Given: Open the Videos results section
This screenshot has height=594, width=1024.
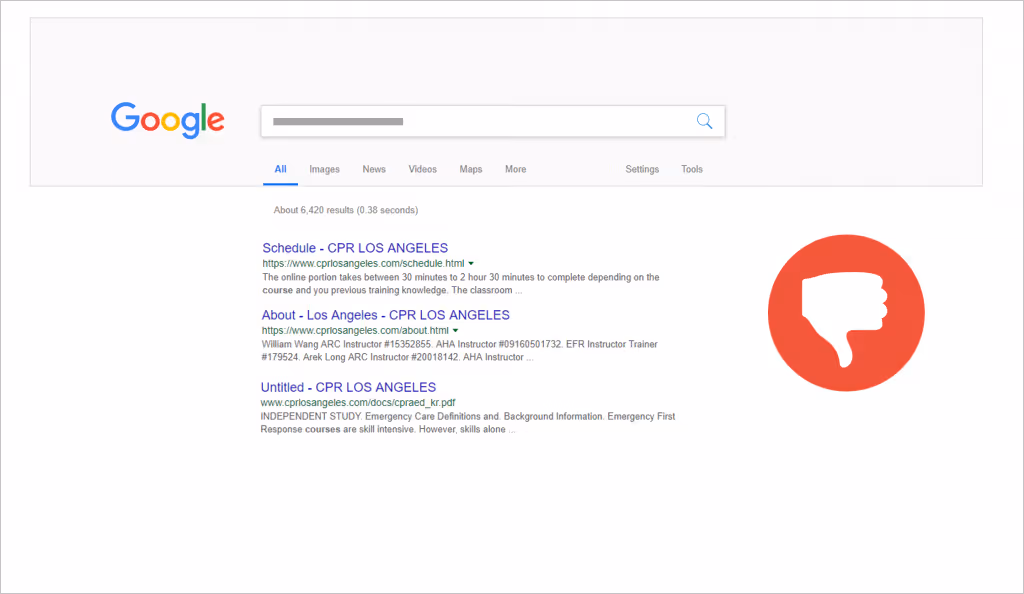Looking at the screenshot, I should coord(422,169).
